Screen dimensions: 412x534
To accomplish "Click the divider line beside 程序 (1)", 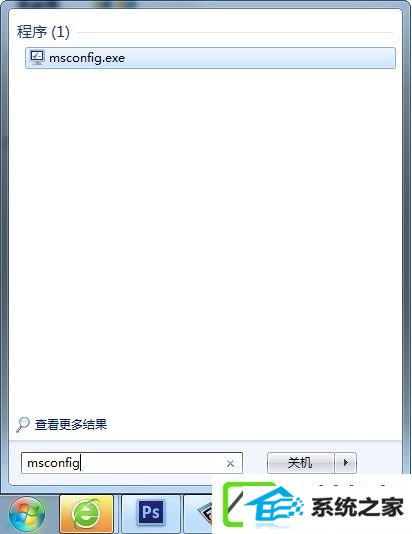I will (x=235, y=33).
